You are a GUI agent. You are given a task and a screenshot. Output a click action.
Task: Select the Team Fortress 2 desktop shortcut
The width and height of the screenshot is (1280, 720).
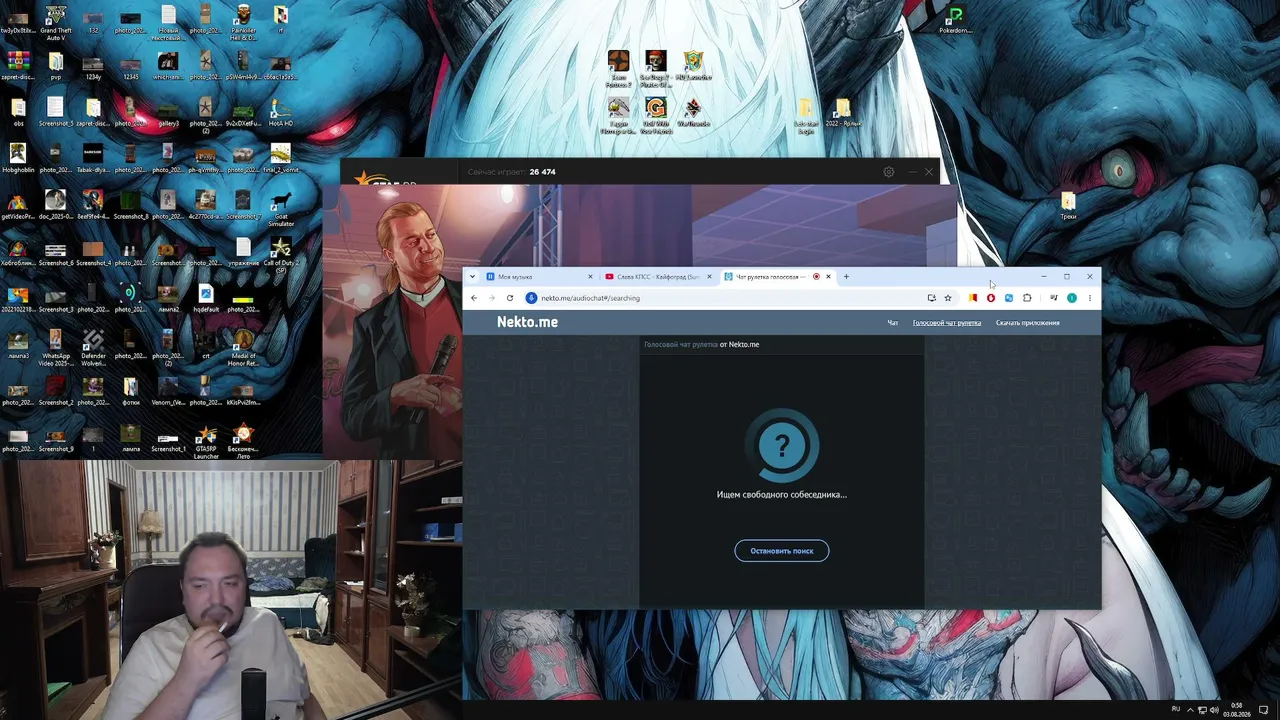(x=618, y=69)
